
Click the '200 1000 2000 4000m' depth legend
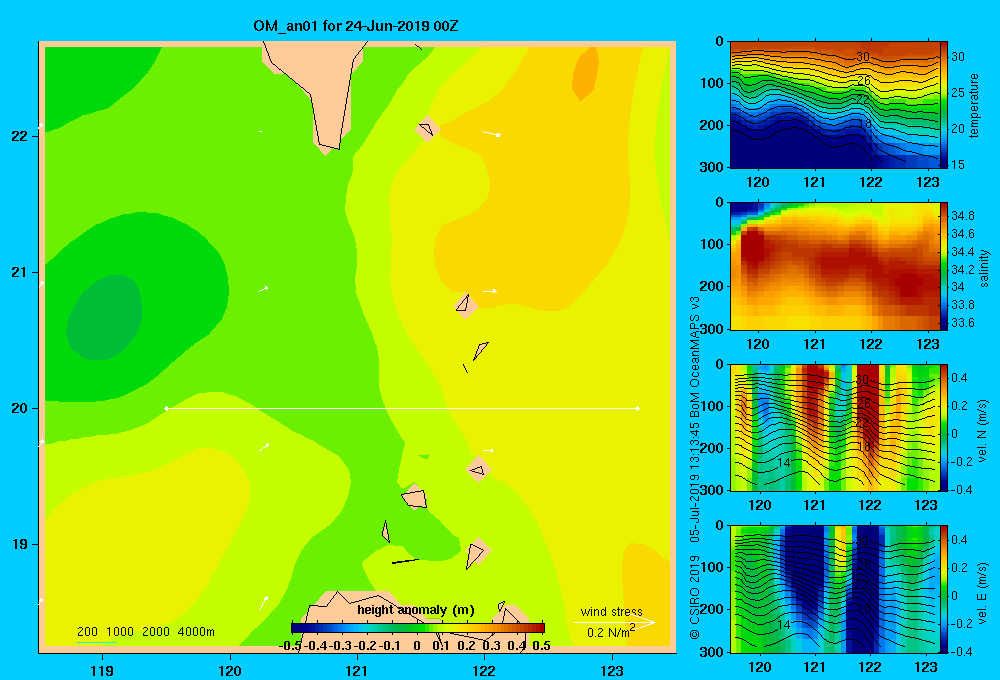pos(145,632)
